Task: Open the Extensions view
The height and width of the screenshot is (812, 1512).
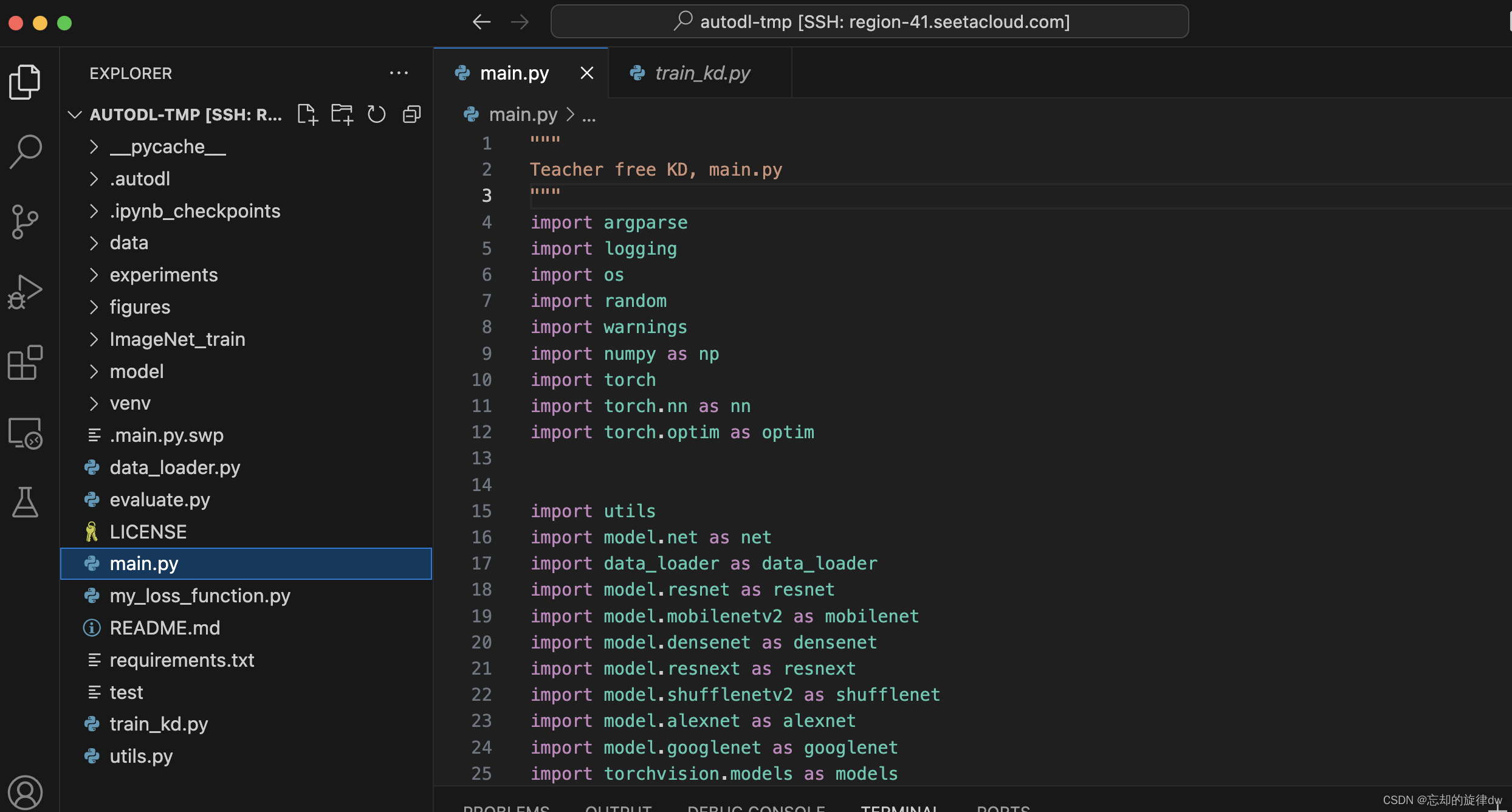Action: coord(26,363)
